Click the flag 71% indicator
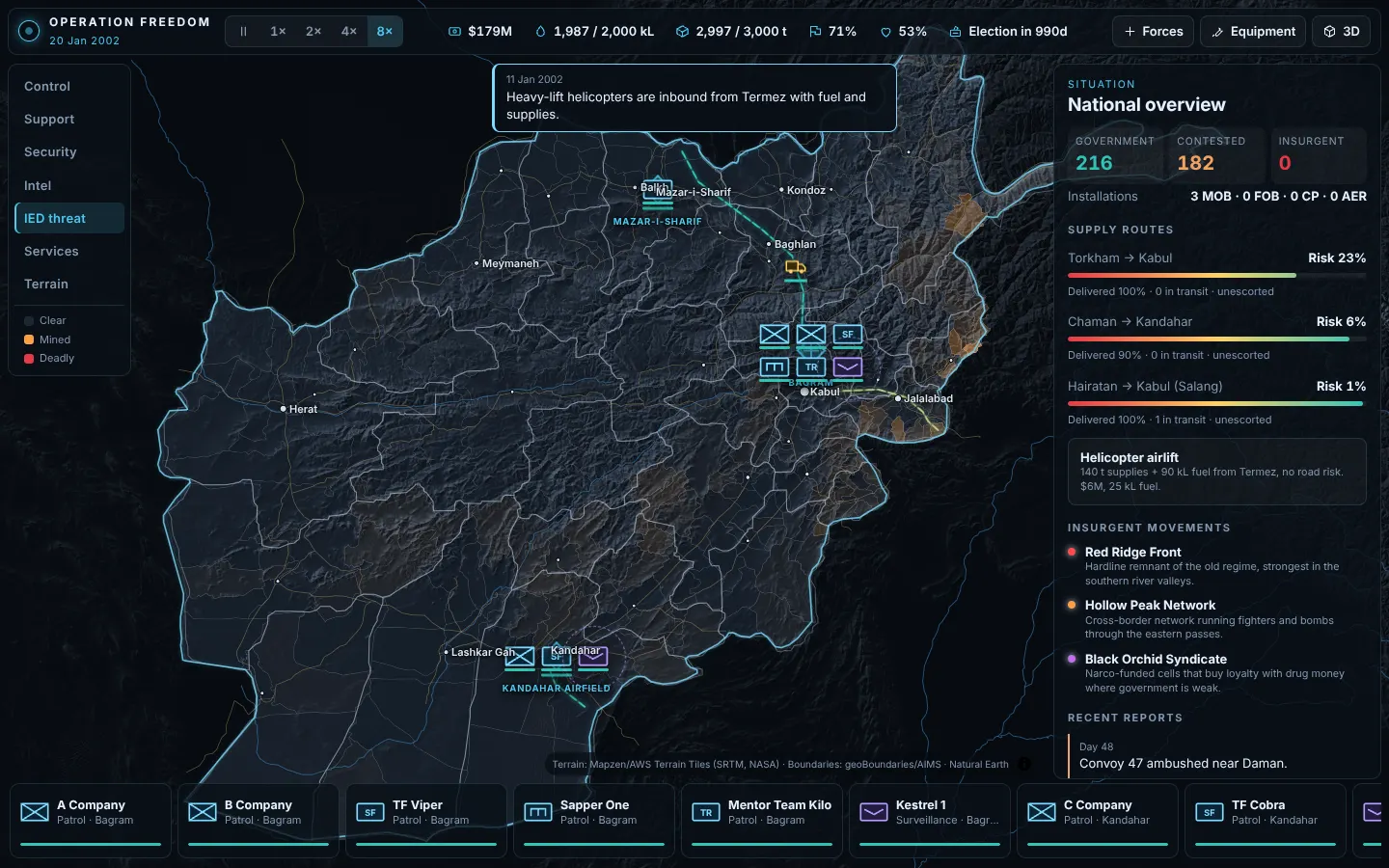The height and width of the screenshot is (868, 1389). pyautogui.click(x=832, y=31)
